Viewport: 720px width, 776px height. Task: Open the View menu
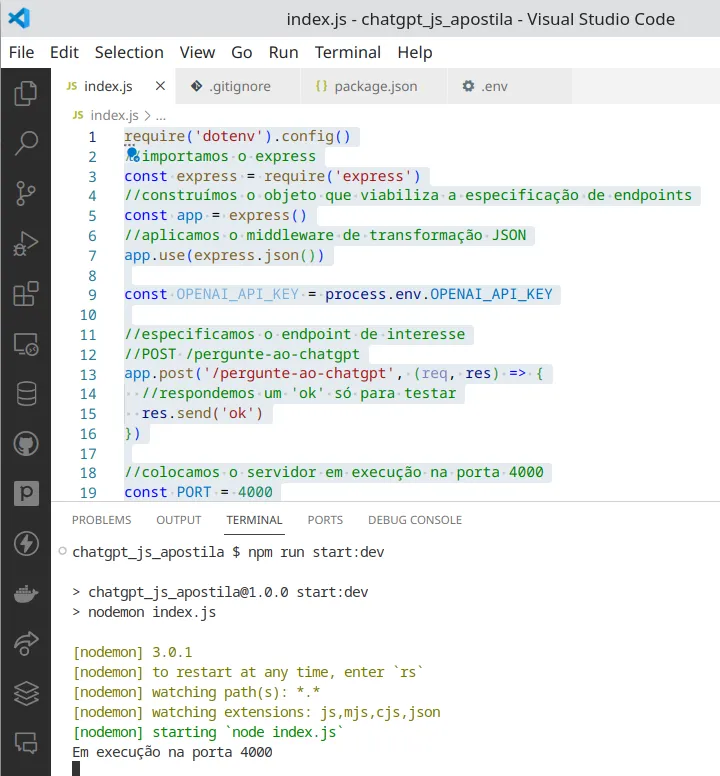(x=197, y=52)
